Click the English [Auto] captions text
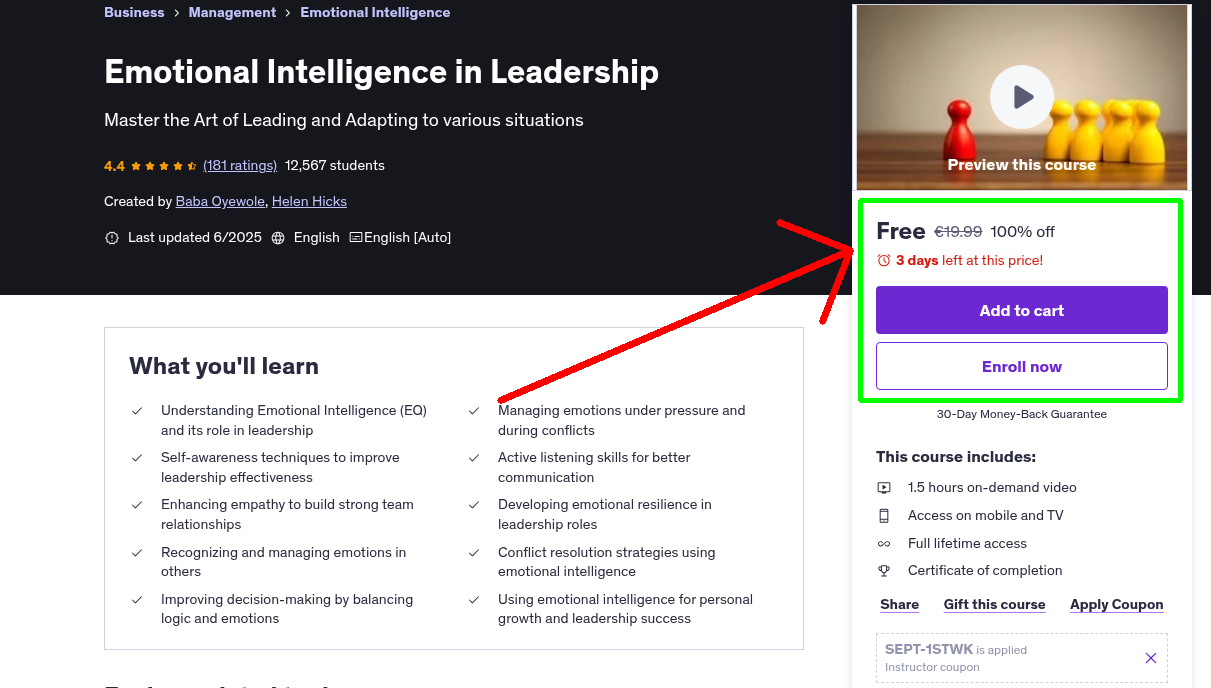The width and height of the screenshot is (1211, 688). click(407, 237)
